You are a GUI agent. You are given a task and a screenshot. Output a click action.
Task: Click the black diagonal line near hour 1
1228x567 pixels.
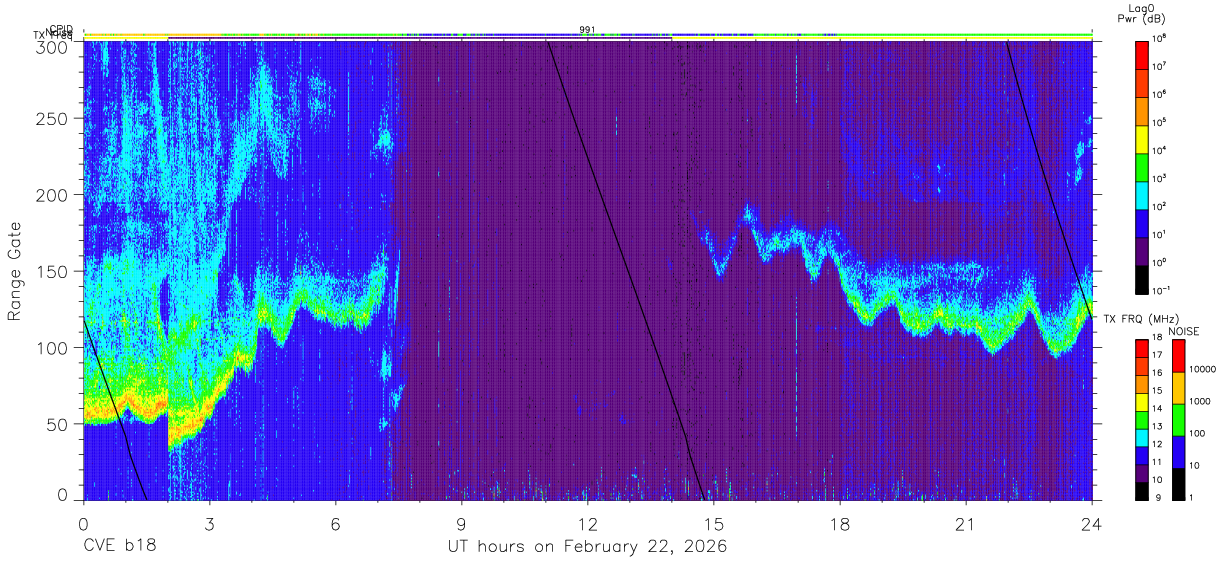(x=115, y=408)
